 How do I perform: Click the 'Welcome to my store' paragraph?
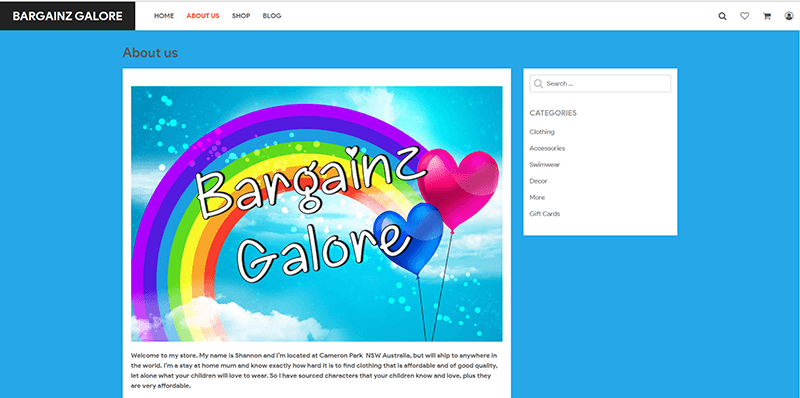coord(314,370)
